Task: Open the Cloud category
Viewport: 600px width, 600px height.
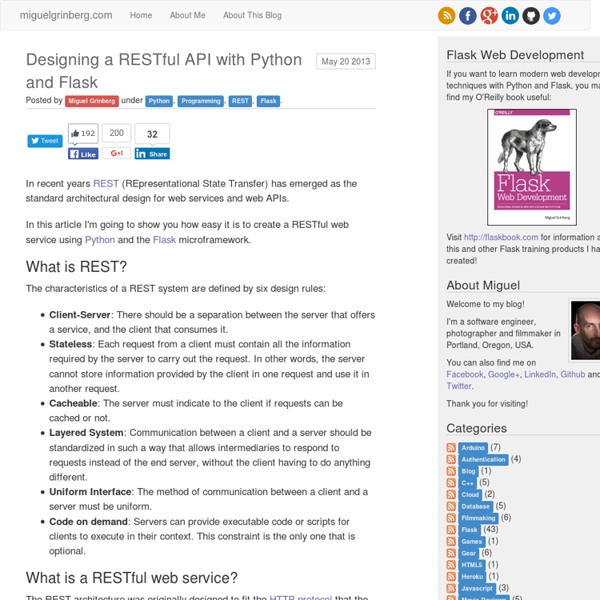Action: click(470, 495)
